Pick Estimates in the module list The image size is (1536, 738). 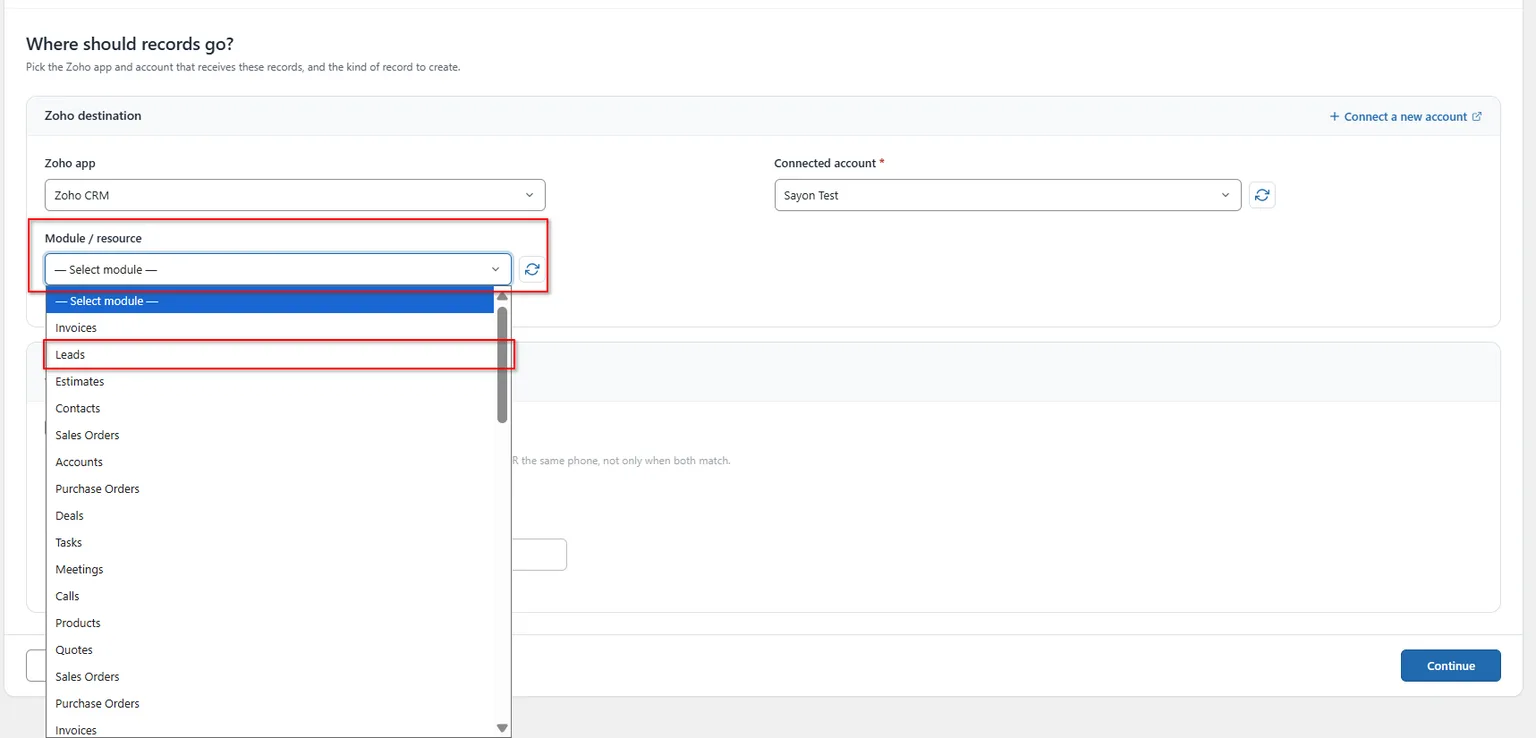point(270,382)
